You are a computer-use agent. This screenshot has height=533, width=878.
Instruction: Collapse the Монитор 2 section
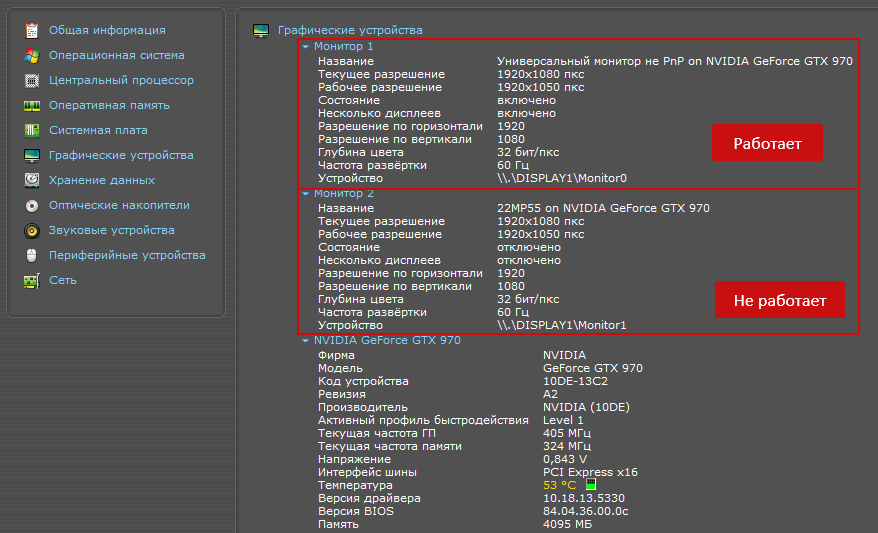(x=306, y=193)
